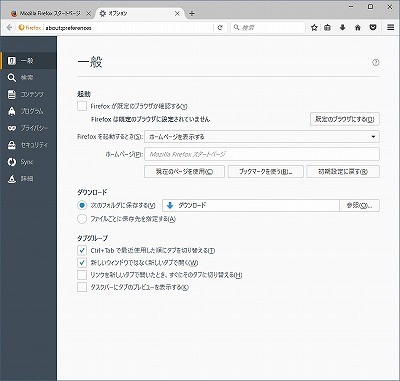Switch to Mozilla Firefox スタートページ tab

pos(50,13)
